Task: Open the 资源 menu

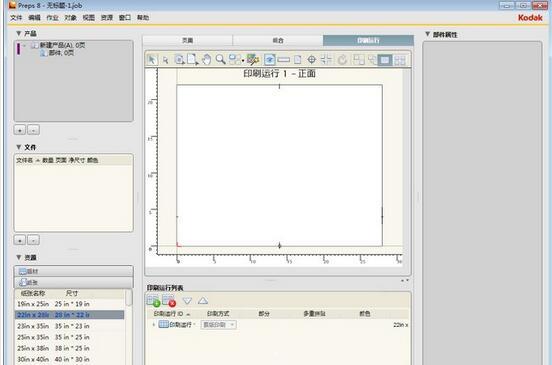Action: point(107,18)
